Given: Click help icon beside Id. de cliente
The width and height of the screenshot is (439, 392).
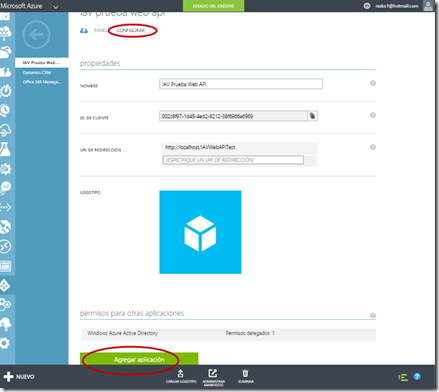Looking at the screenshot, I should [x=373, y=115].
